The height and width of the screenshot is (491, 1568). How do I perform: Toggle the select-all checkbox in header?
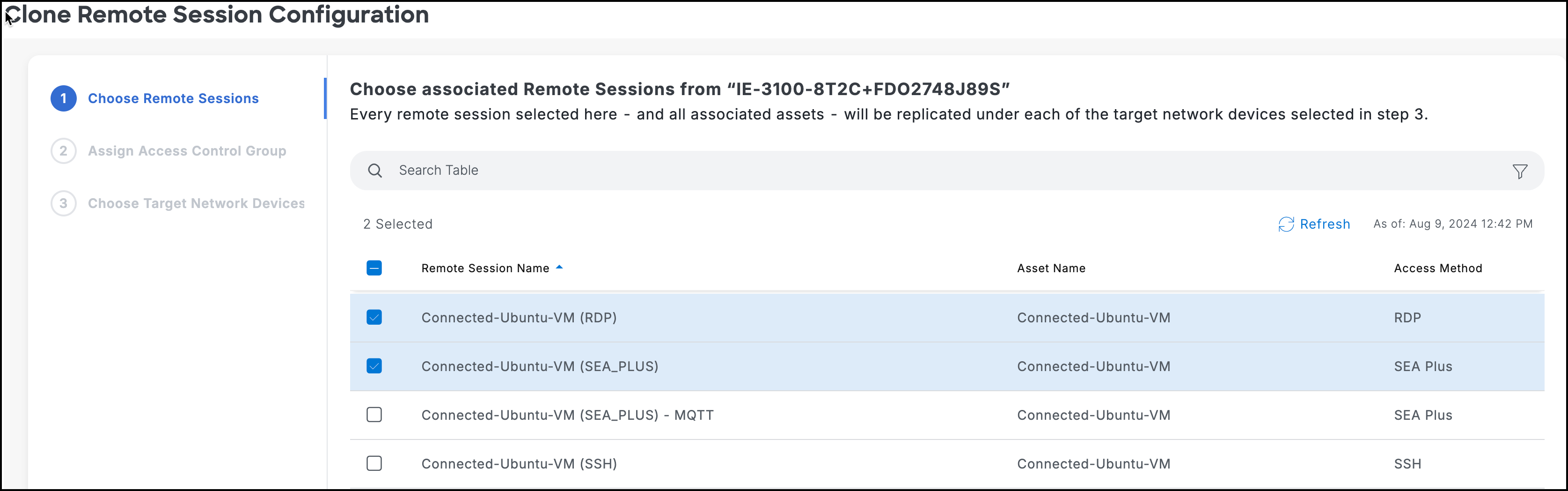coord(375,268)
